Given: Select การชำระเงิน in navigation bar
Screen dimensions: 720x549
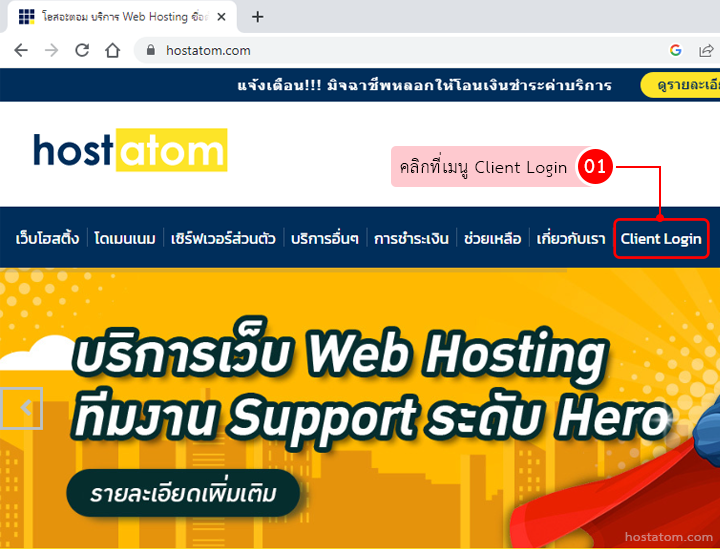Looking at the screenshot, I should click(411, 239).
